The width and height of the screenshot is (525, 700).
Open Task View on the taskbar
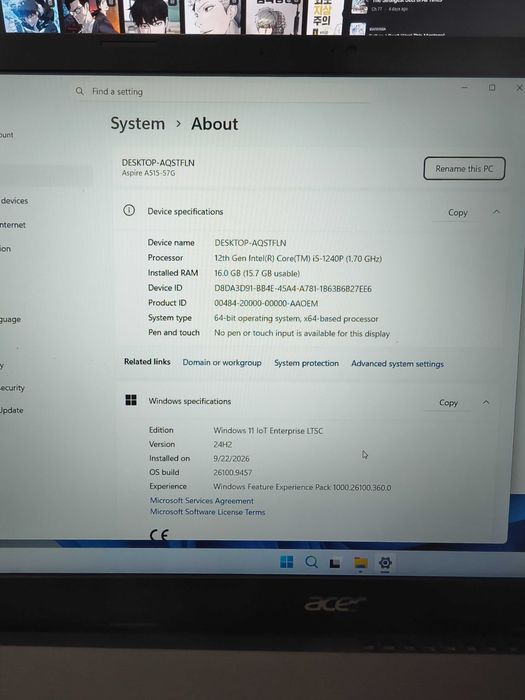click(335, 563)
